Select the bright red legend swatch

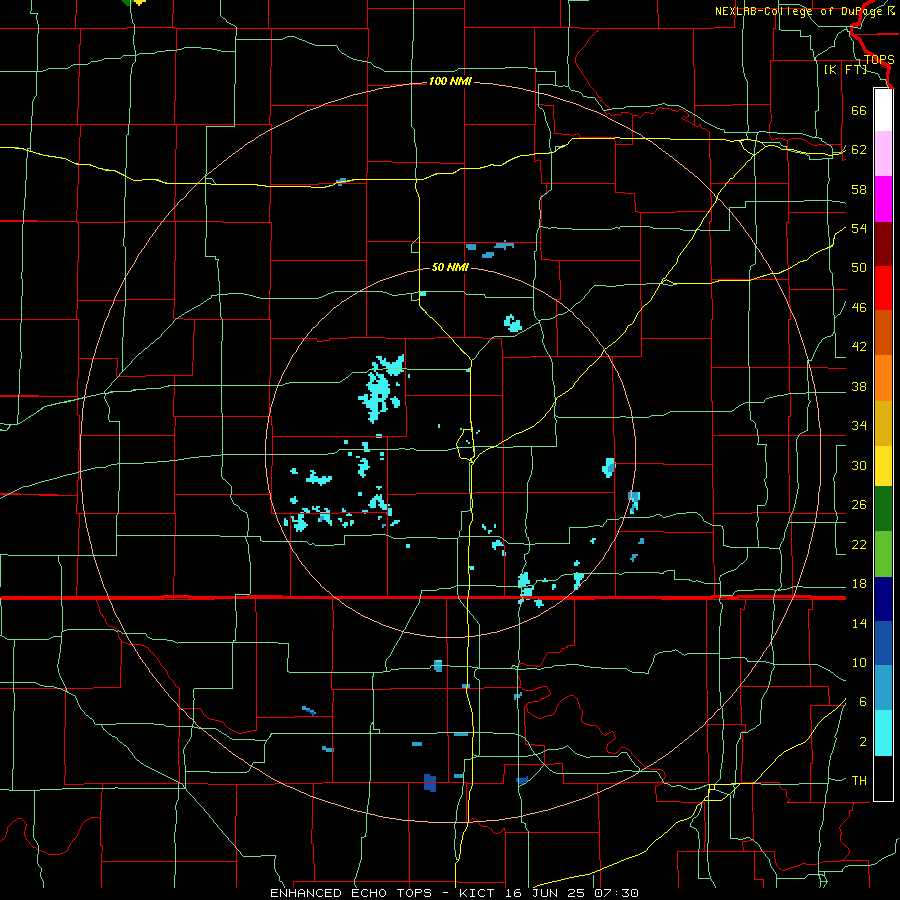pos(883,288)
